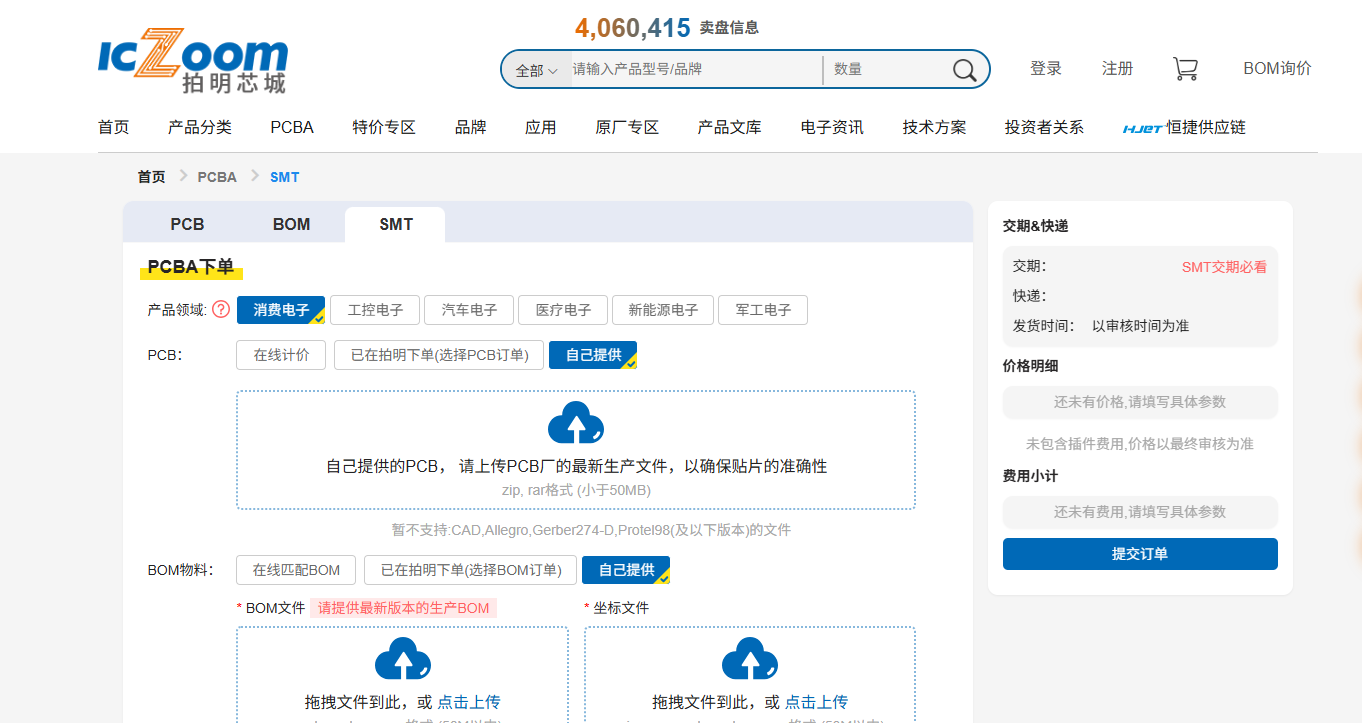This screenshot has height=723, width=1362.
Task: Click the 首页 breadcrumb link
Action: pyautogui.click(x=152, y=177)
